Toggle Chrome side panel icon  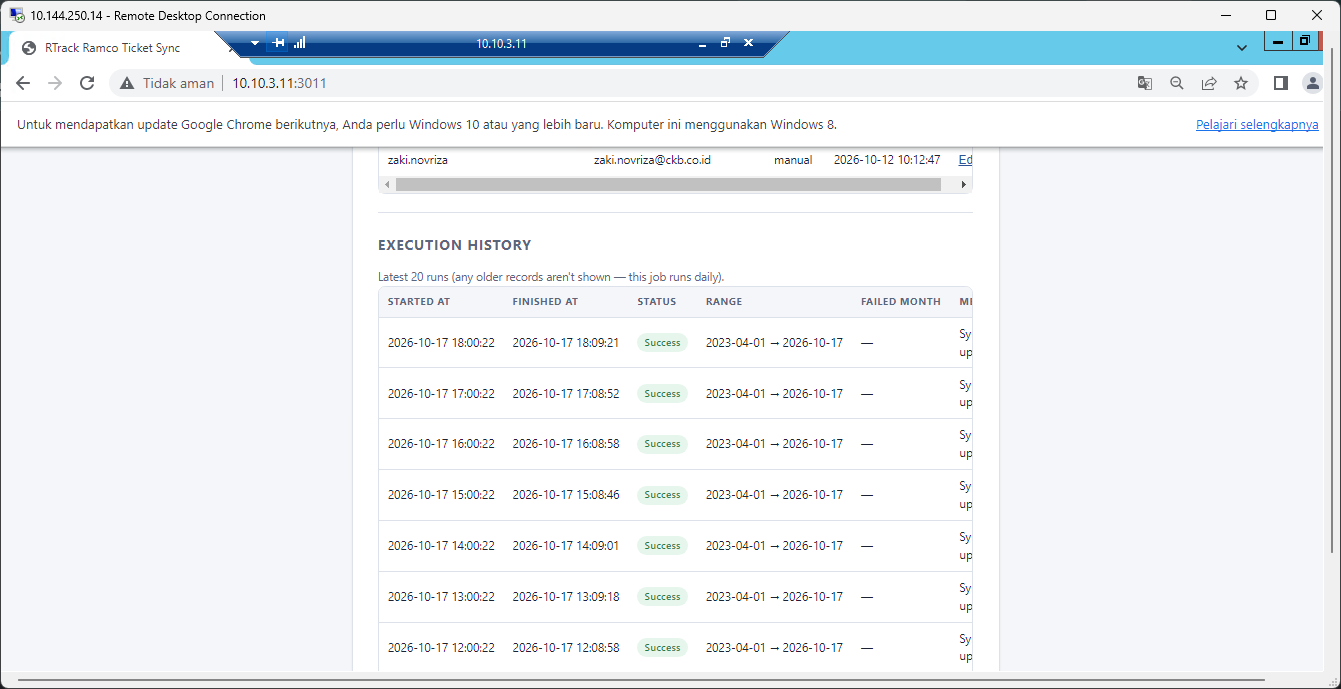coord(1280,83)
